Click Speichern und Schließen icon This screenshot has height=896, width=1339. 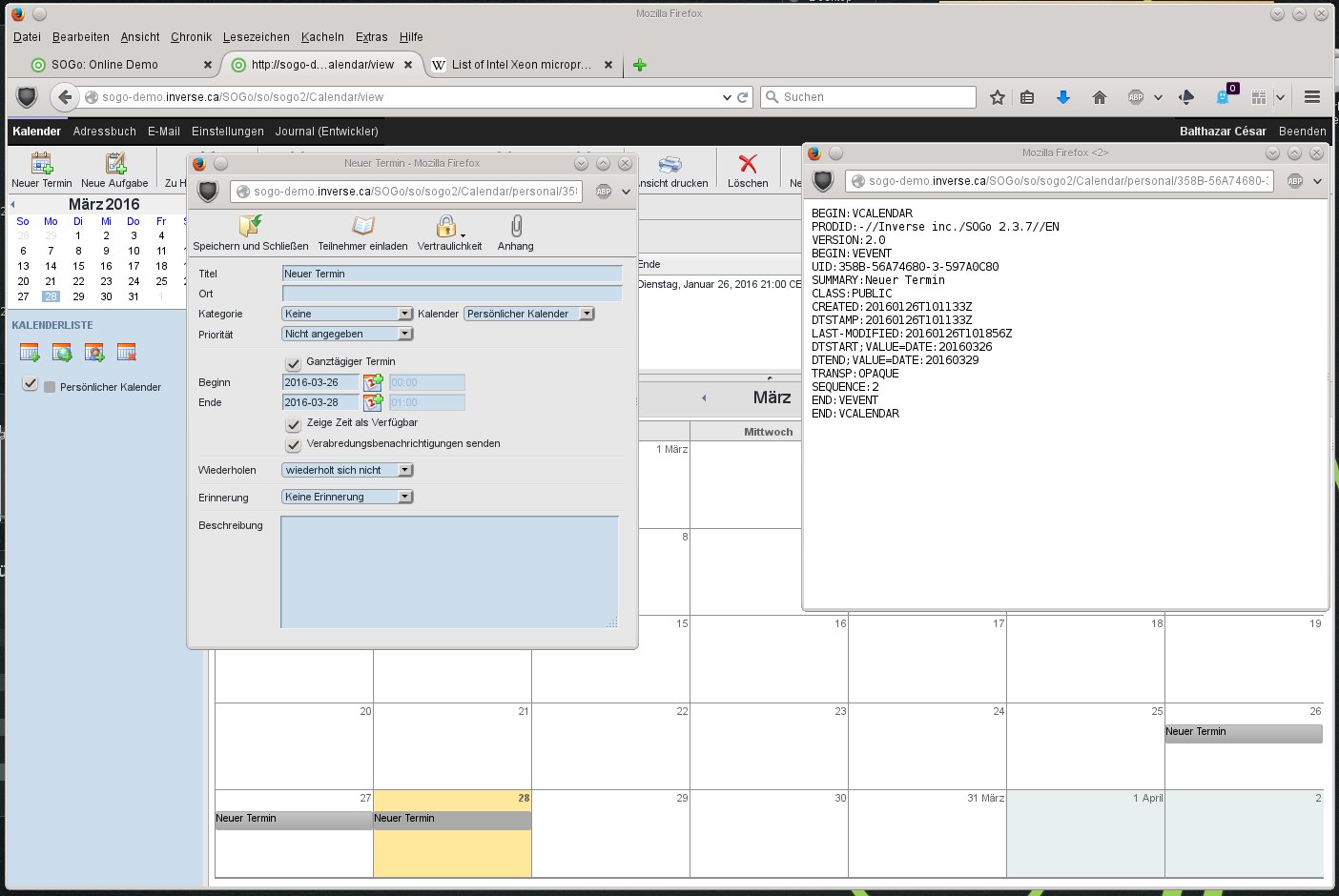point(250,226)
